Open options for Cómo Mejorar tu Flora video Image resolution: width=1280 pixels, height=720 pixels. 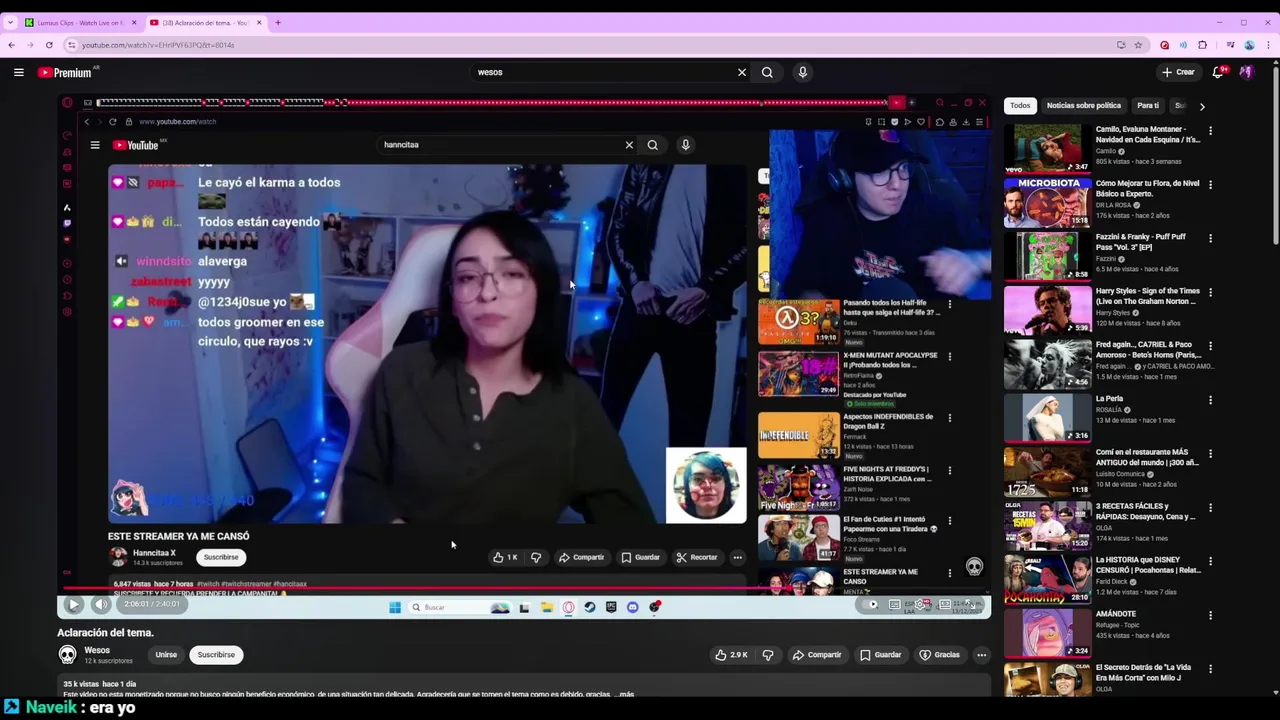pos(1210,185)
